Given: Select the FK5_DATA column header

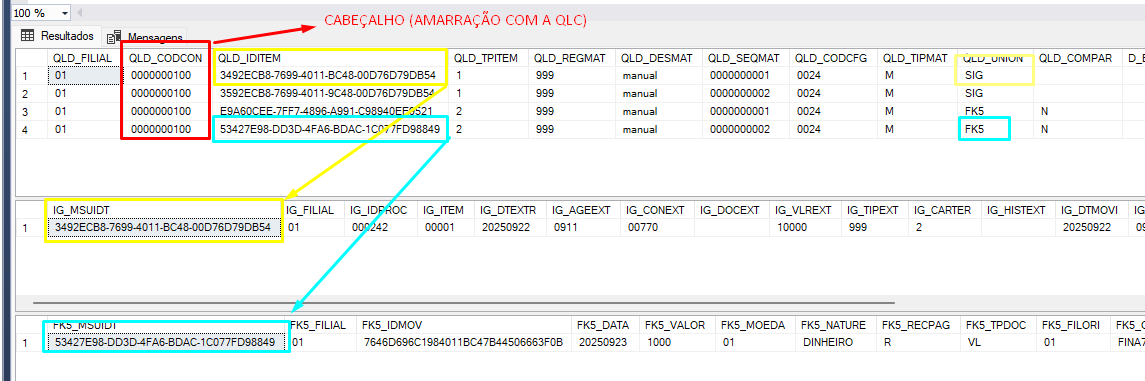Looking at the screenshot, I should pos(606,325).
